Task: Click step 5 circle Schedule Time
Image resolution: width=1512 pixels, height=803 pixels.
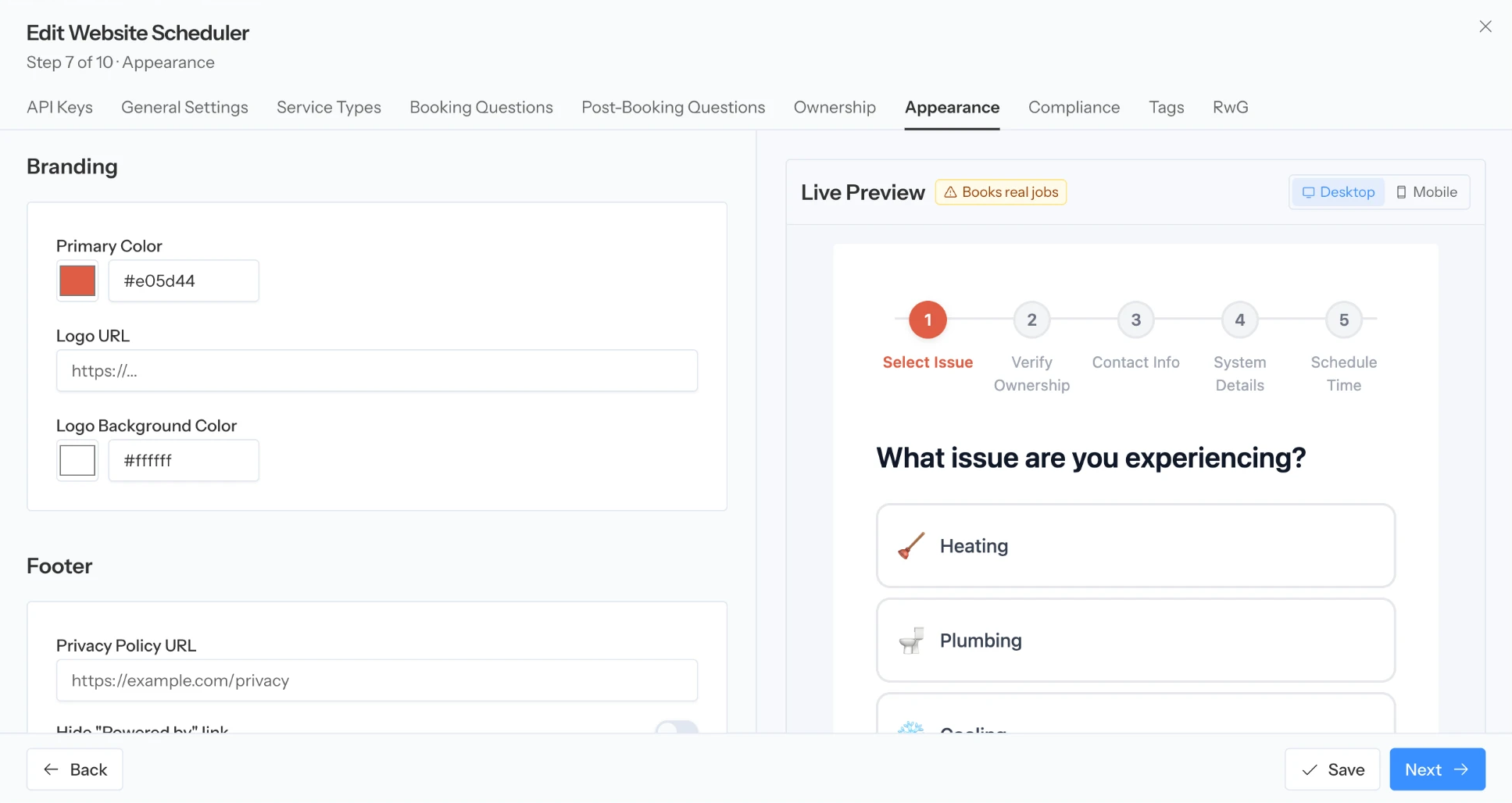Action: pos(1343,319)
